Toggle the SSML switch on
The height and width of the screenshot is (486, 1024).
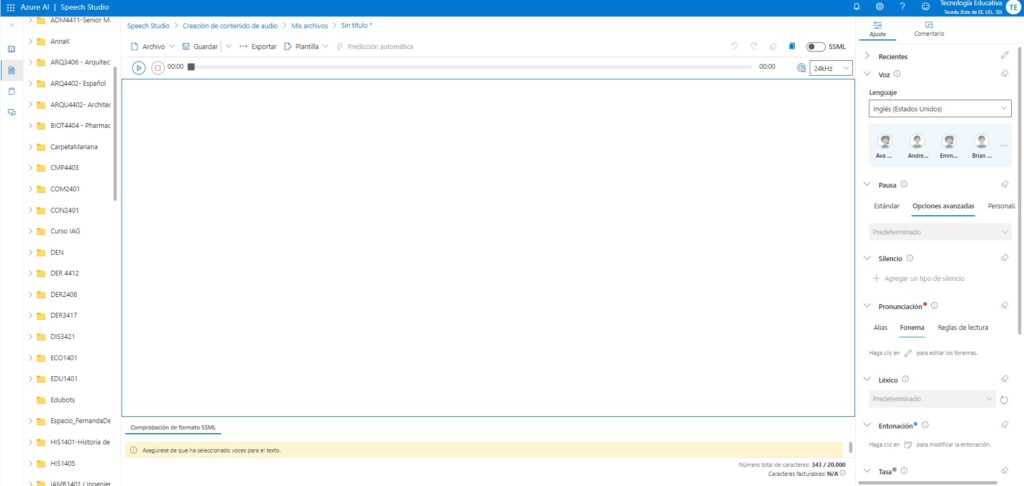pyautogui.click(x=815, y=46)
